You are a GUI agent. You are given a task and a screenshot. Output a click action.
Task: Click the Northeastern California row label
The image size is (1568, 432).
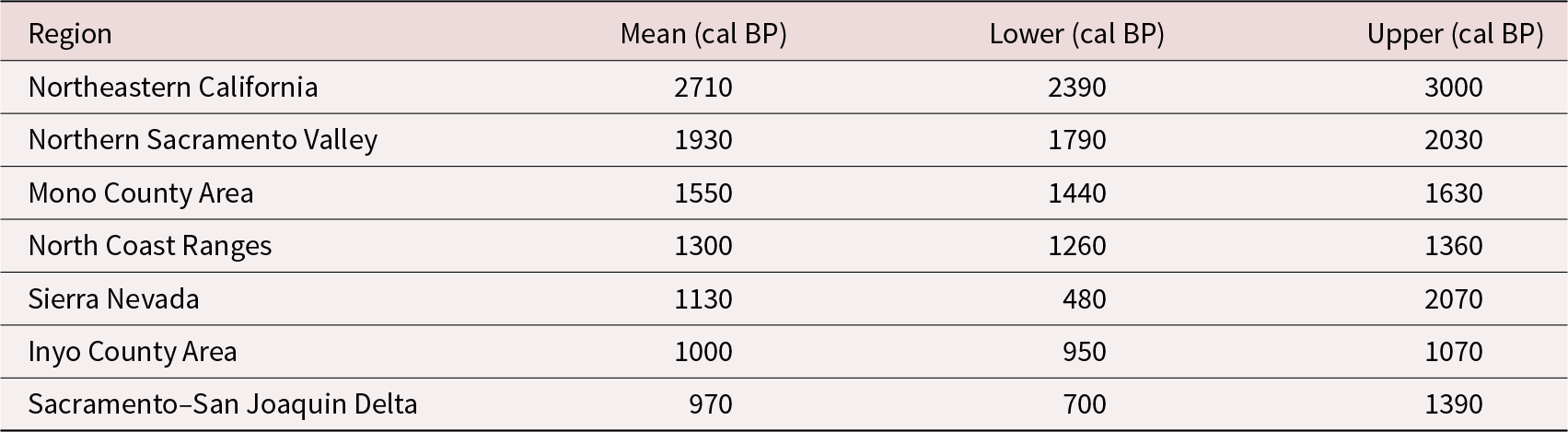173,88
